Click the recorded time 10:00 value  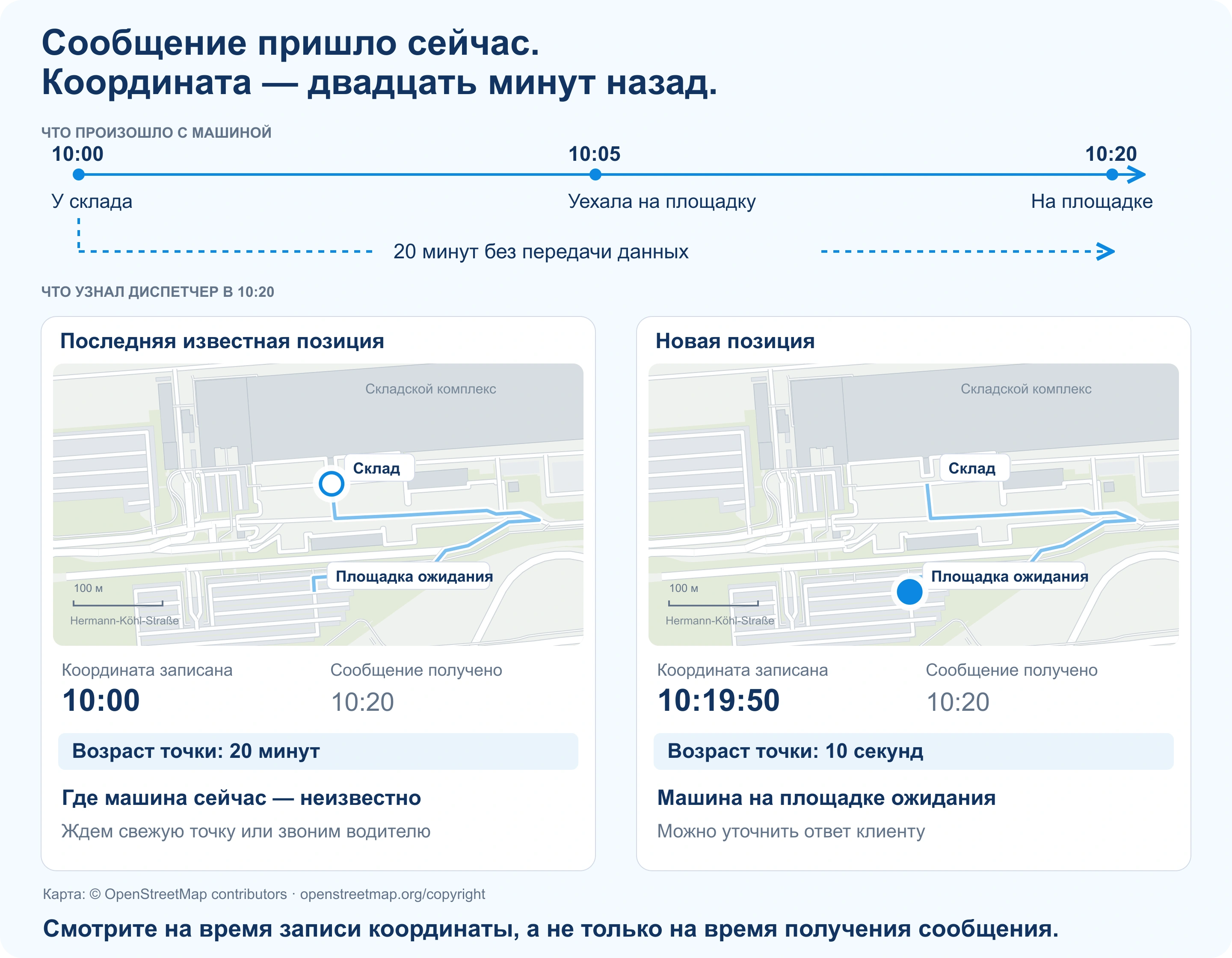tap(101, 701)
